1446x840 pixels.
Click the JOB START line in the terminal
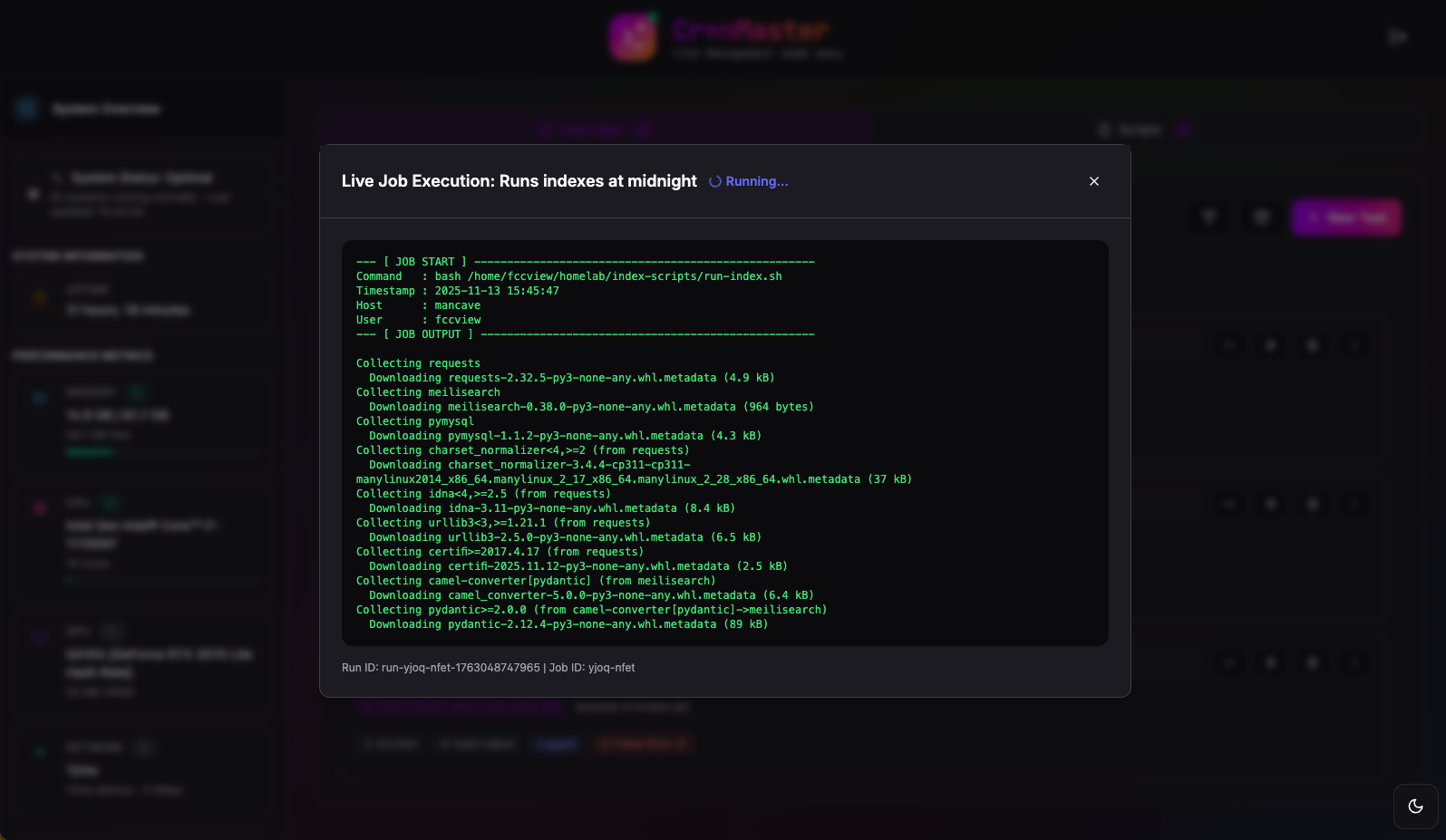click(585, 262)
